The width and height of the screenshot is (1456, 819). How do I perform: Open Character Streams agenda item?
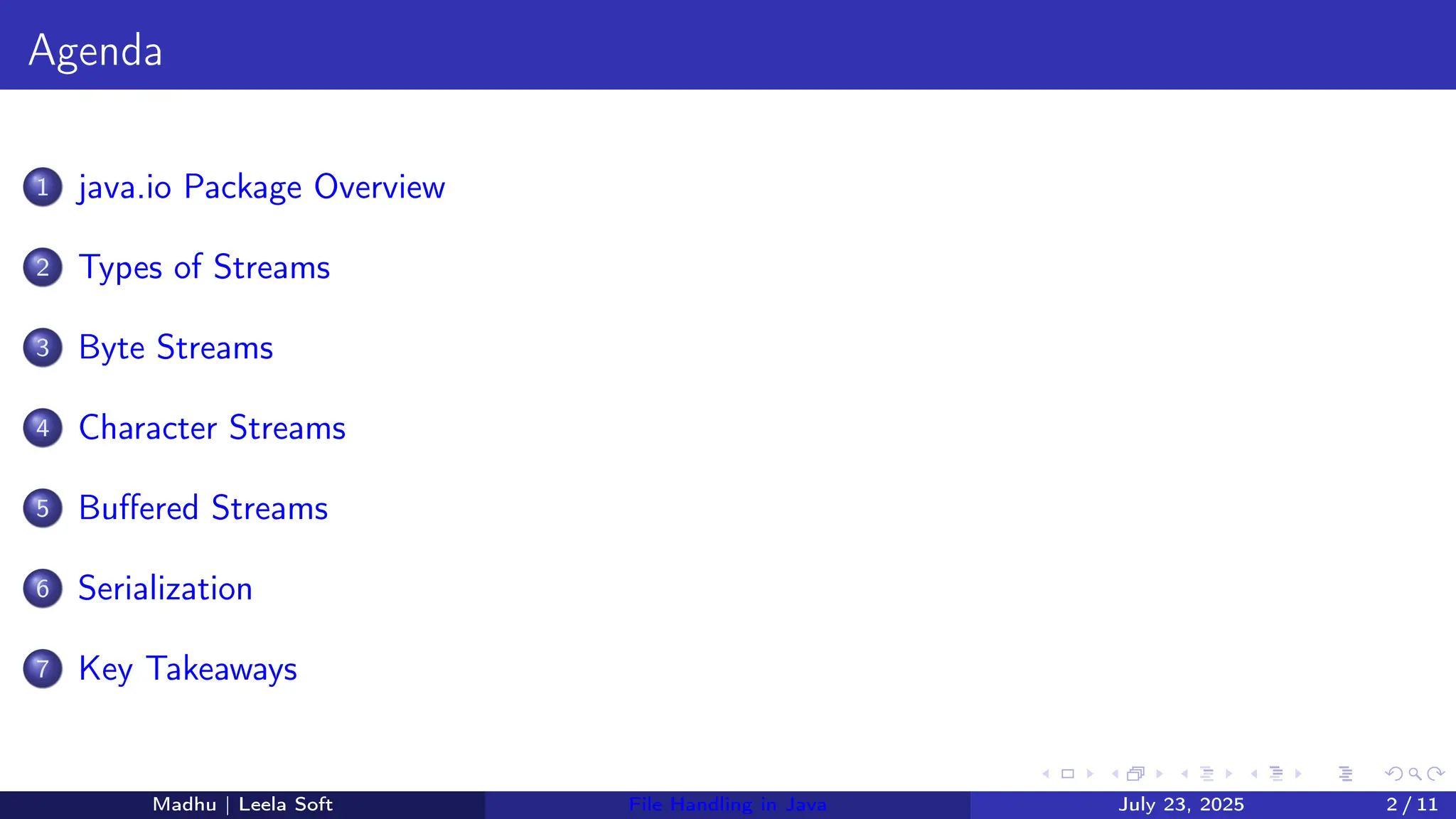tap(212, 428)
